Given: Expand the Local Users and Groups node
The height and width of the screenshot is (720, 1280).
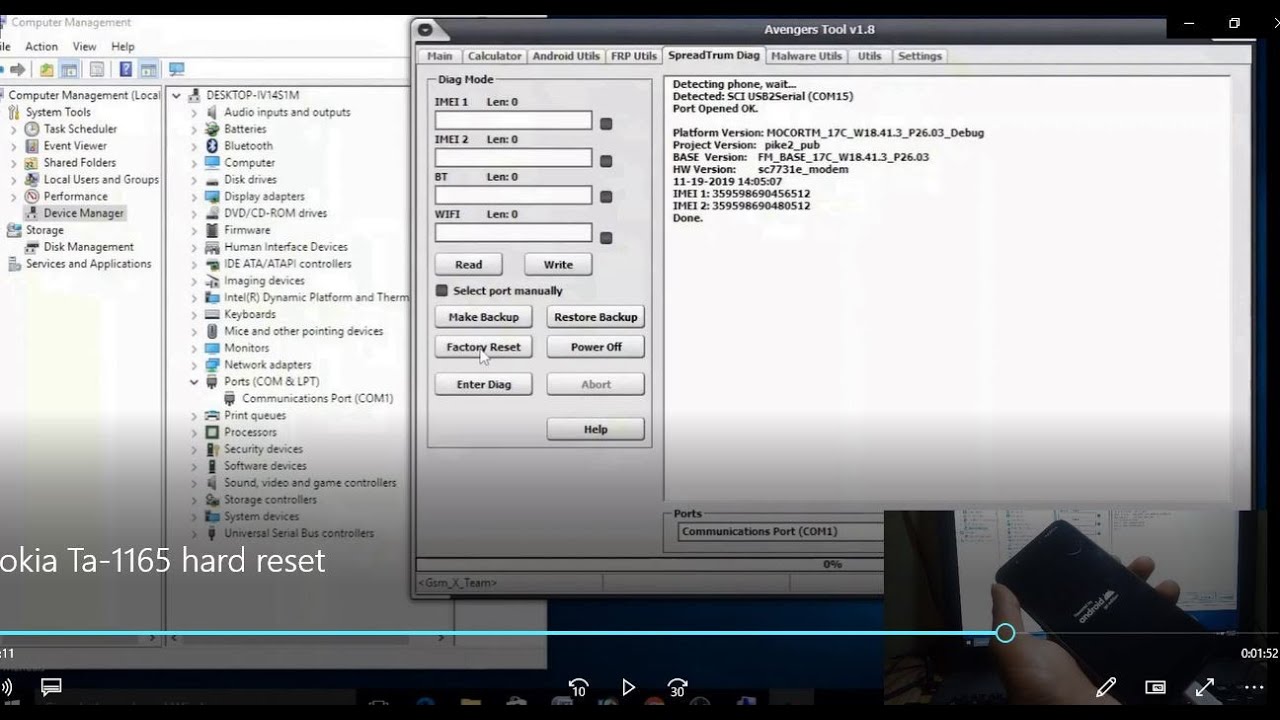Looking at the screenshot, I should [x=13, y=180].
